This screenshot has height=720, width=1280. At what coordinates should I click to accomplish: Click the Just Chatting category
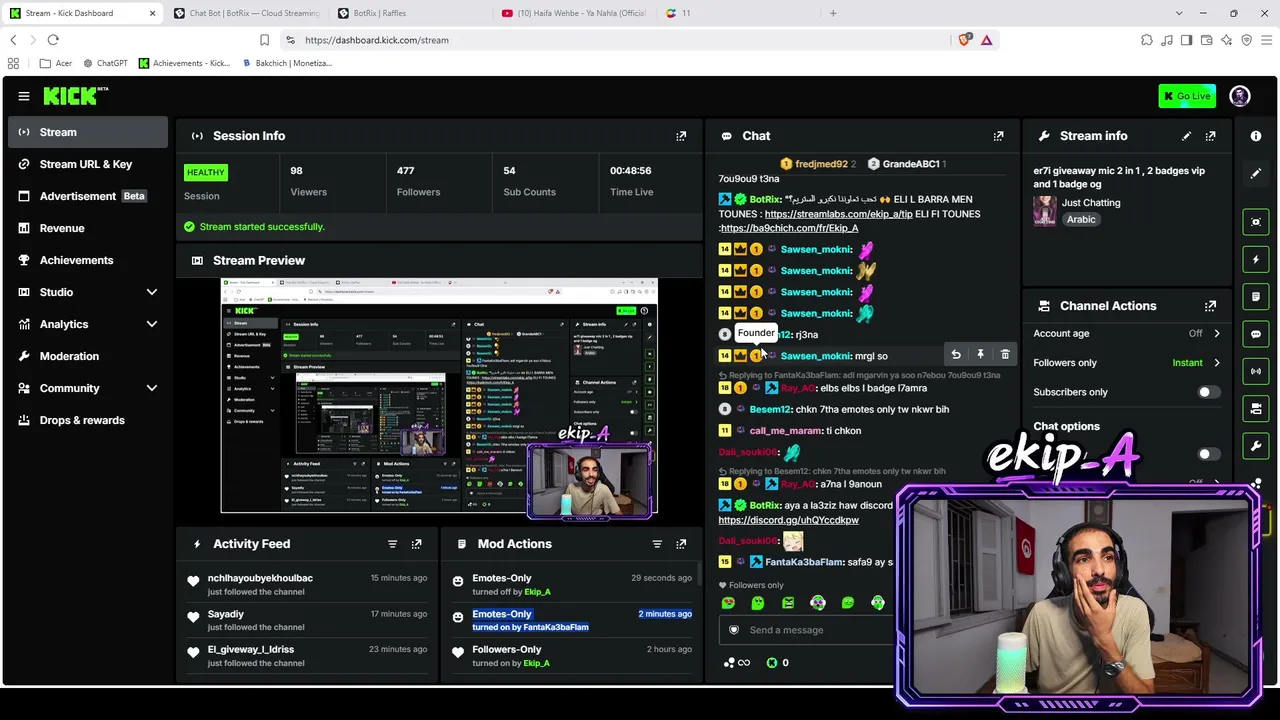(x=1091, y=203)
